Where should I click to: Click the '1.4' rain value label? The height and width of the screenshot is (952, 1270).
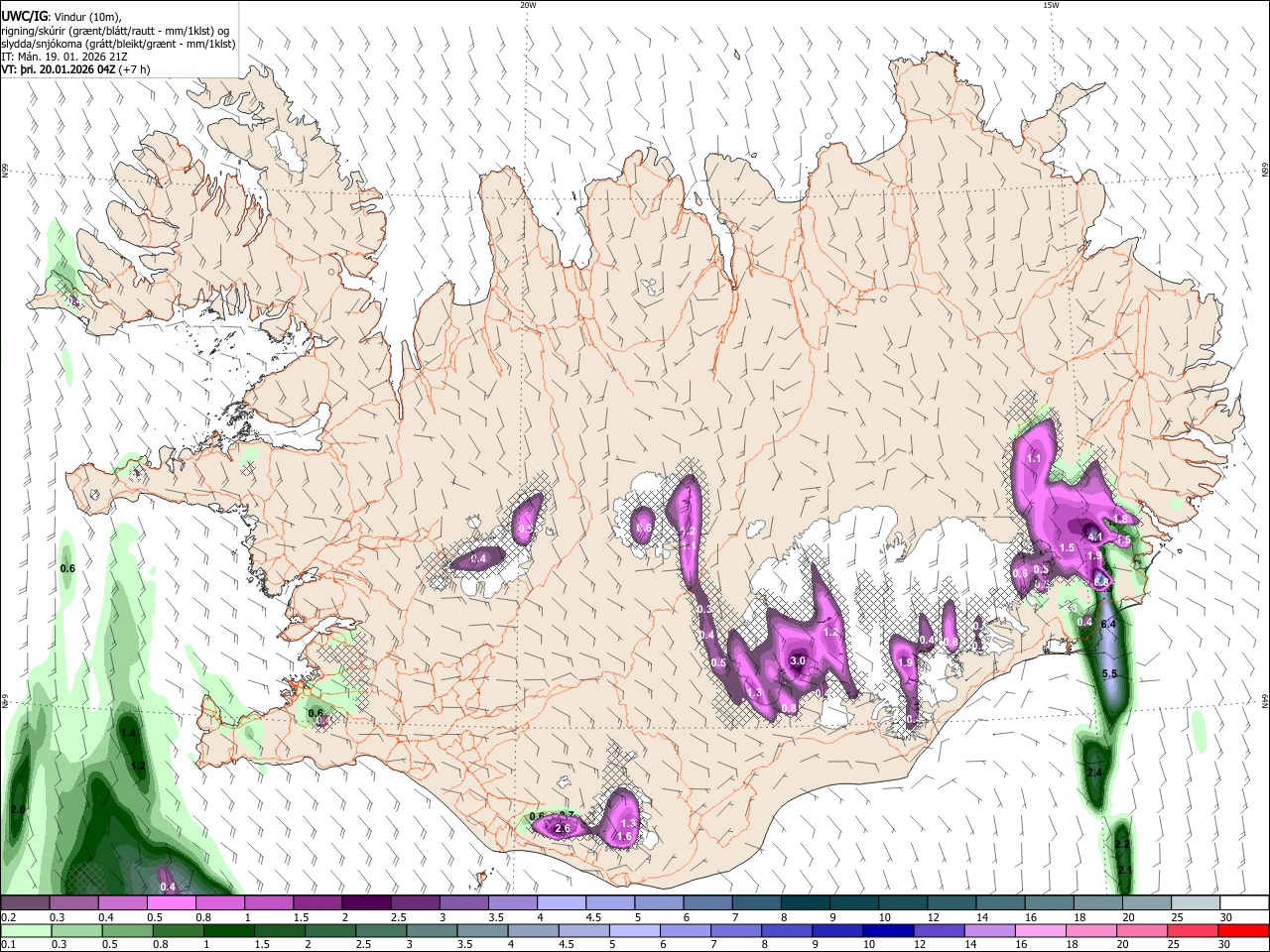pos(127,733)
